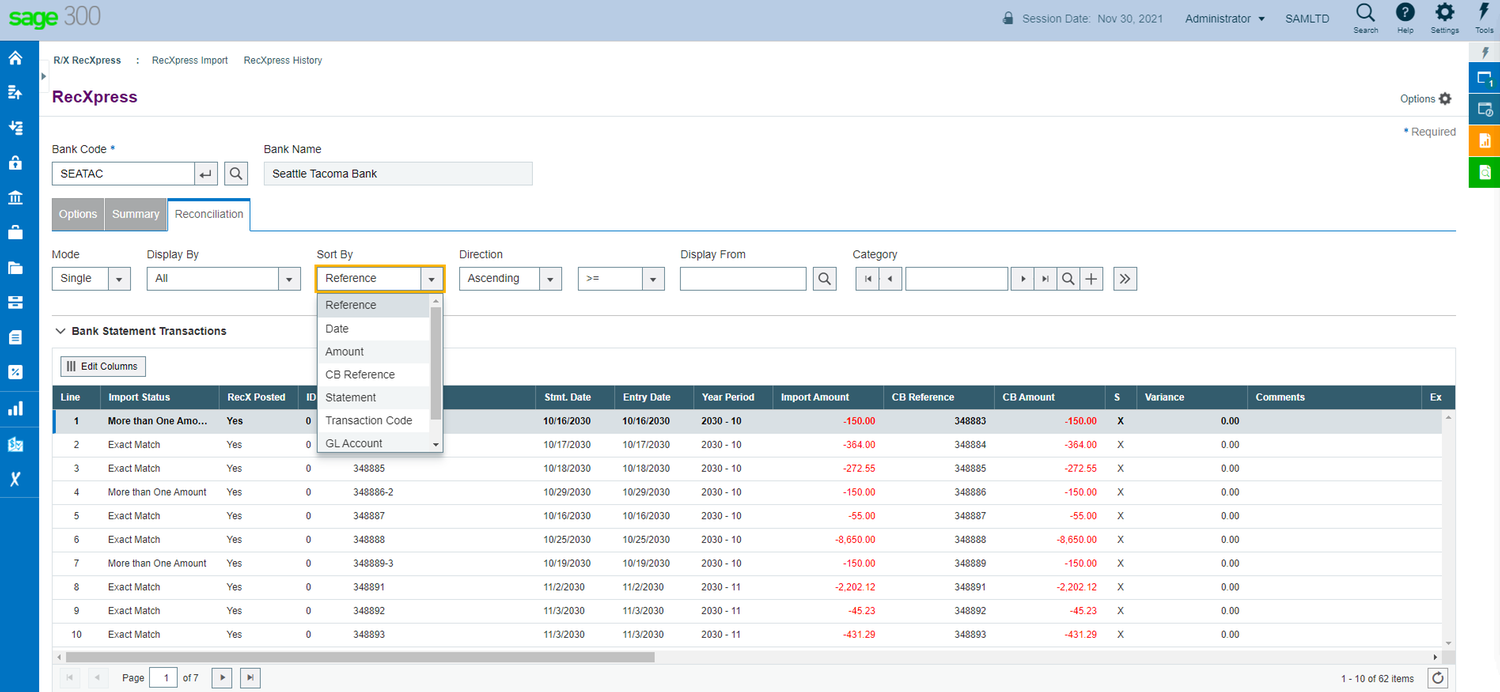Click the Edit Columns button

[103, 366]
